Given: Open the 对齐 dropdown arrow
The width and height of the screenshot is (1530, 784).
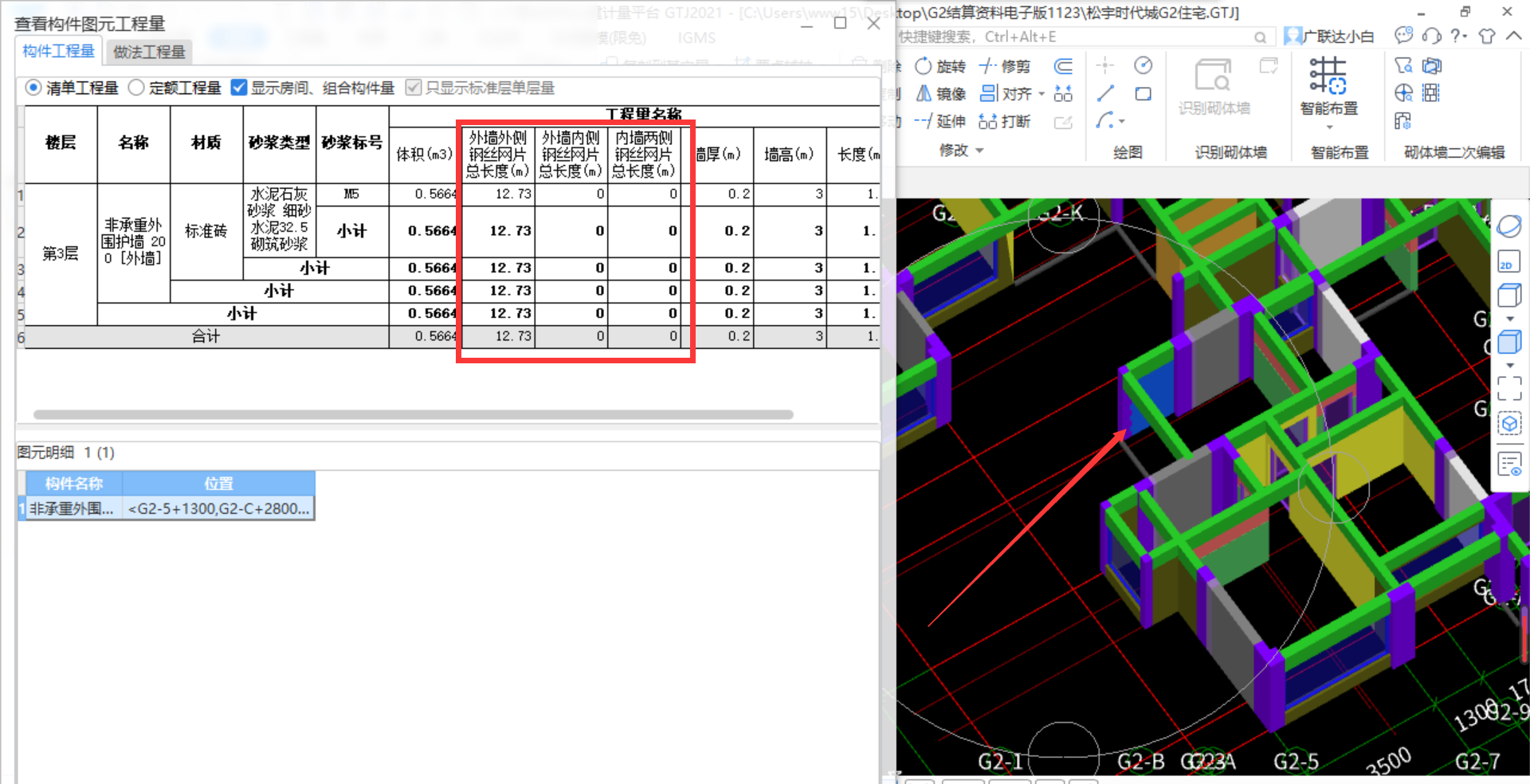Looking at the screenshot, I should click(1042, 94).
